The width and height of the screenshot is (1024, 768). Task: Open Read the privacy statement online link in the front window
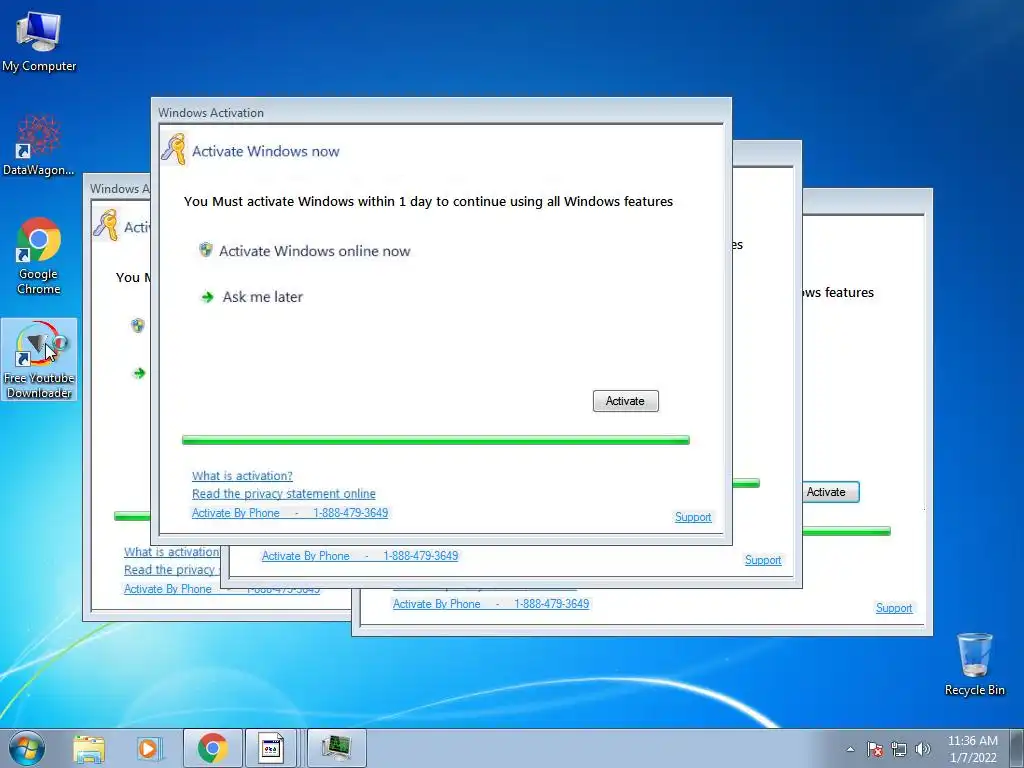click(x=283, y=494)
